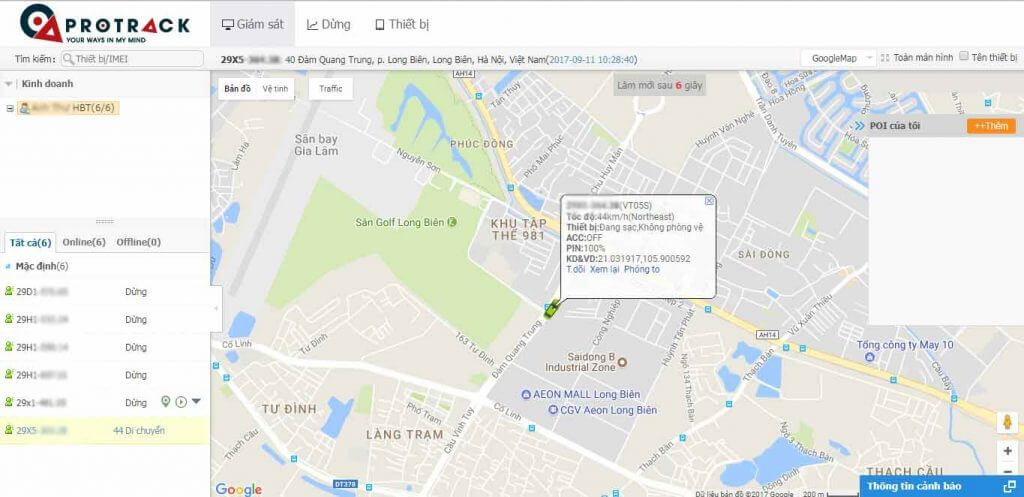Open the GoogleMap provider dropdown
This screenshot has height=497, width=1024.
coord(839,58)
